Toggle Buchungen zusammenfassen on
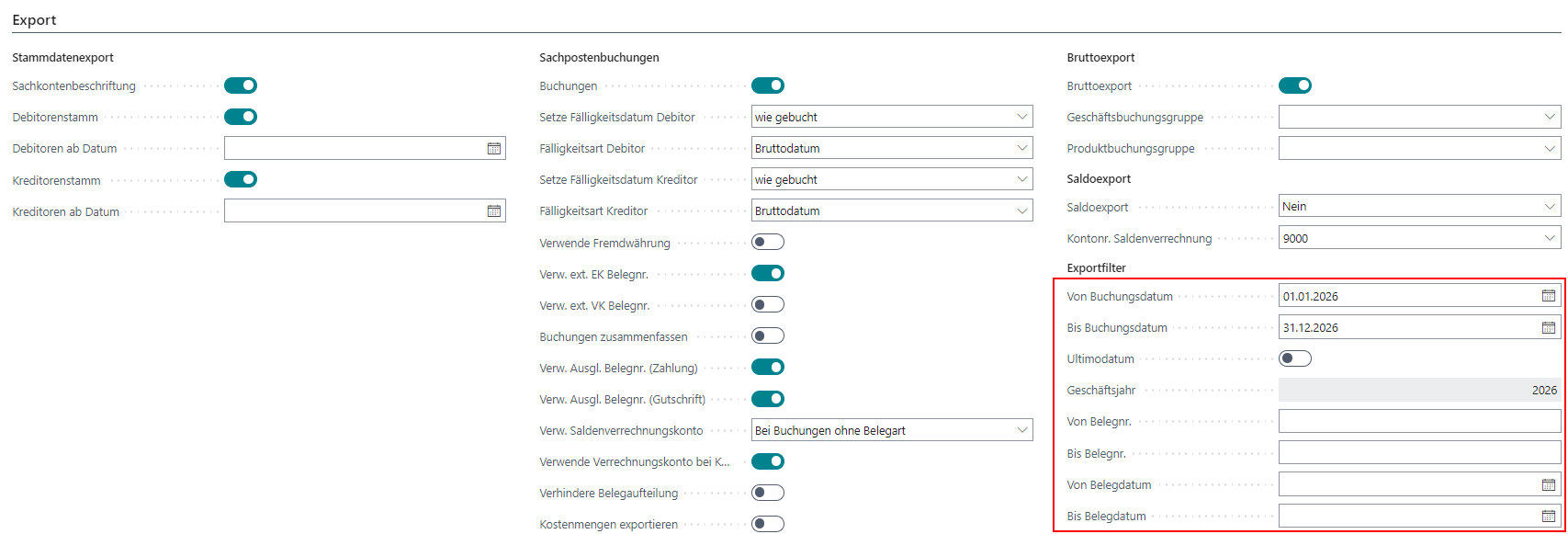Viewport: 1568px width, 534px height. coord(768,336)
